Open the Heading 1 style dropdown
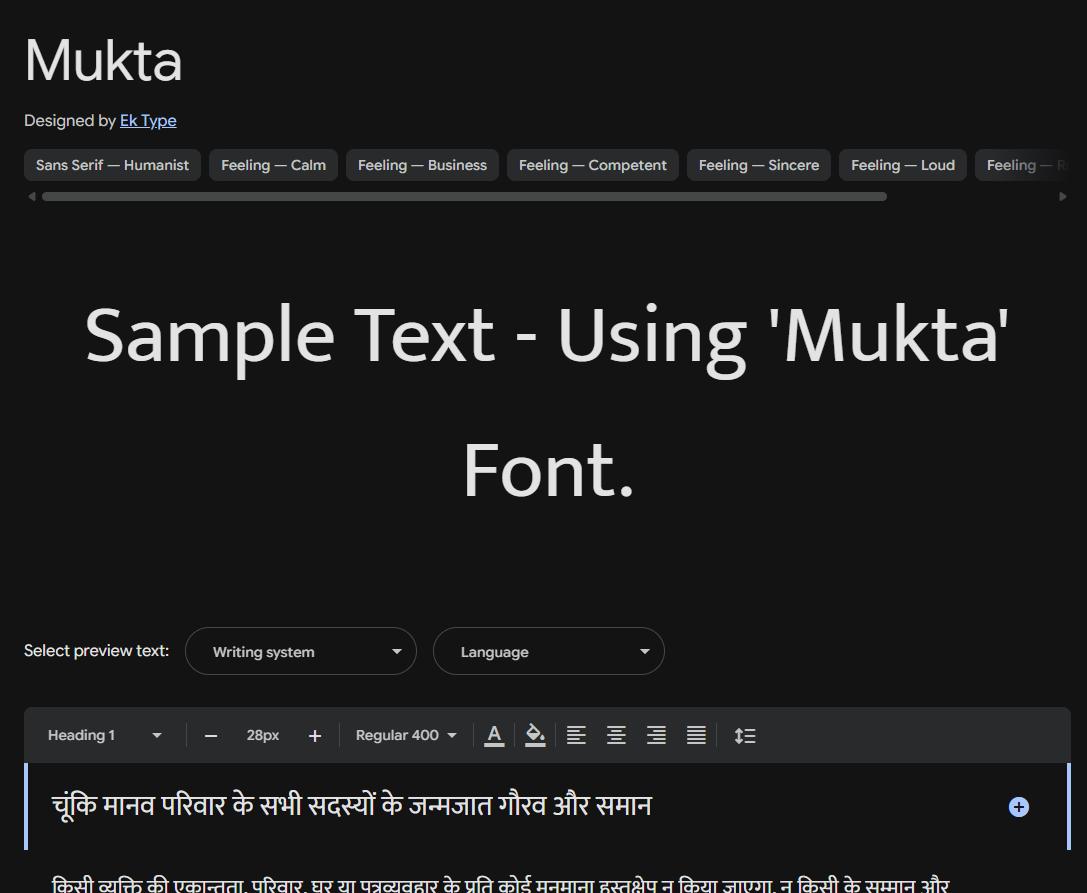This screenshot has width=1087, height=893. 105,735
